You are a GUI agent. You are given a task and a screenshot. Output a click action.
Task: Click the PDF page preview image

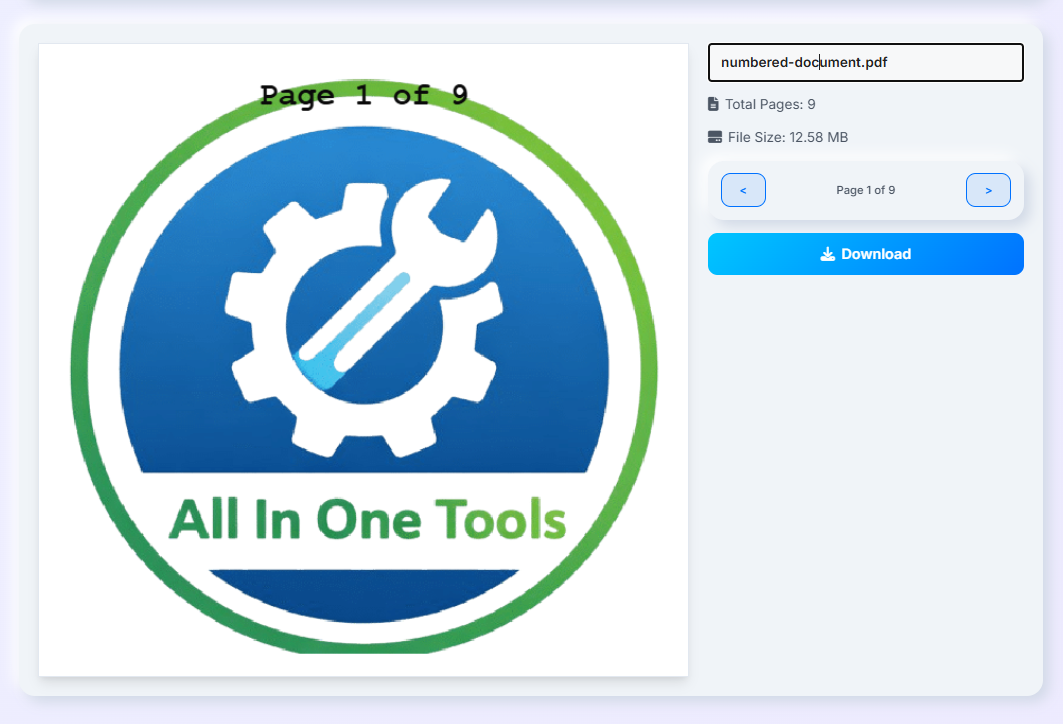click(363, 360)
